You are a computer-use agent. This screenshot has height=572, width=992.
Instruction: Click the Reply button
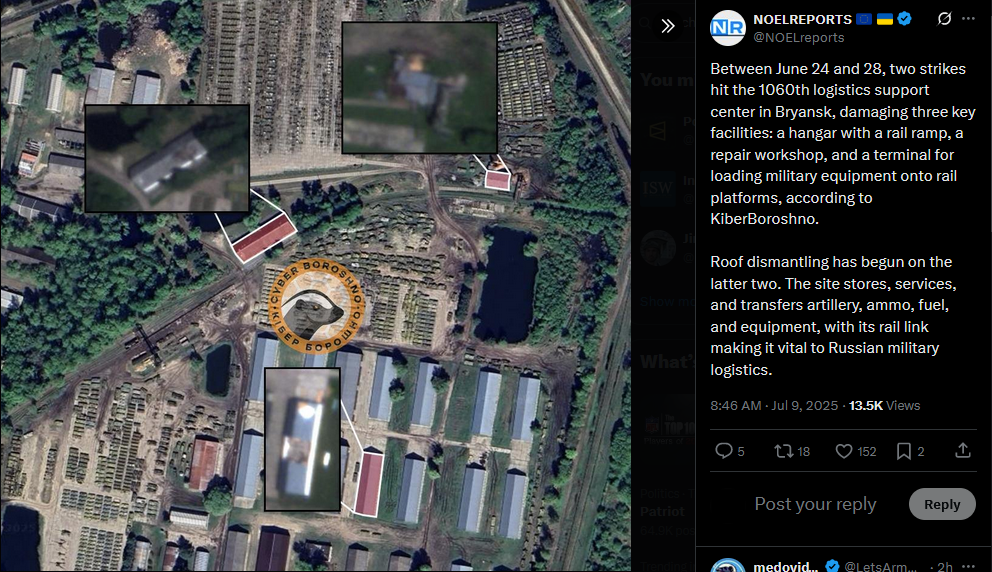tap(942, 504)
